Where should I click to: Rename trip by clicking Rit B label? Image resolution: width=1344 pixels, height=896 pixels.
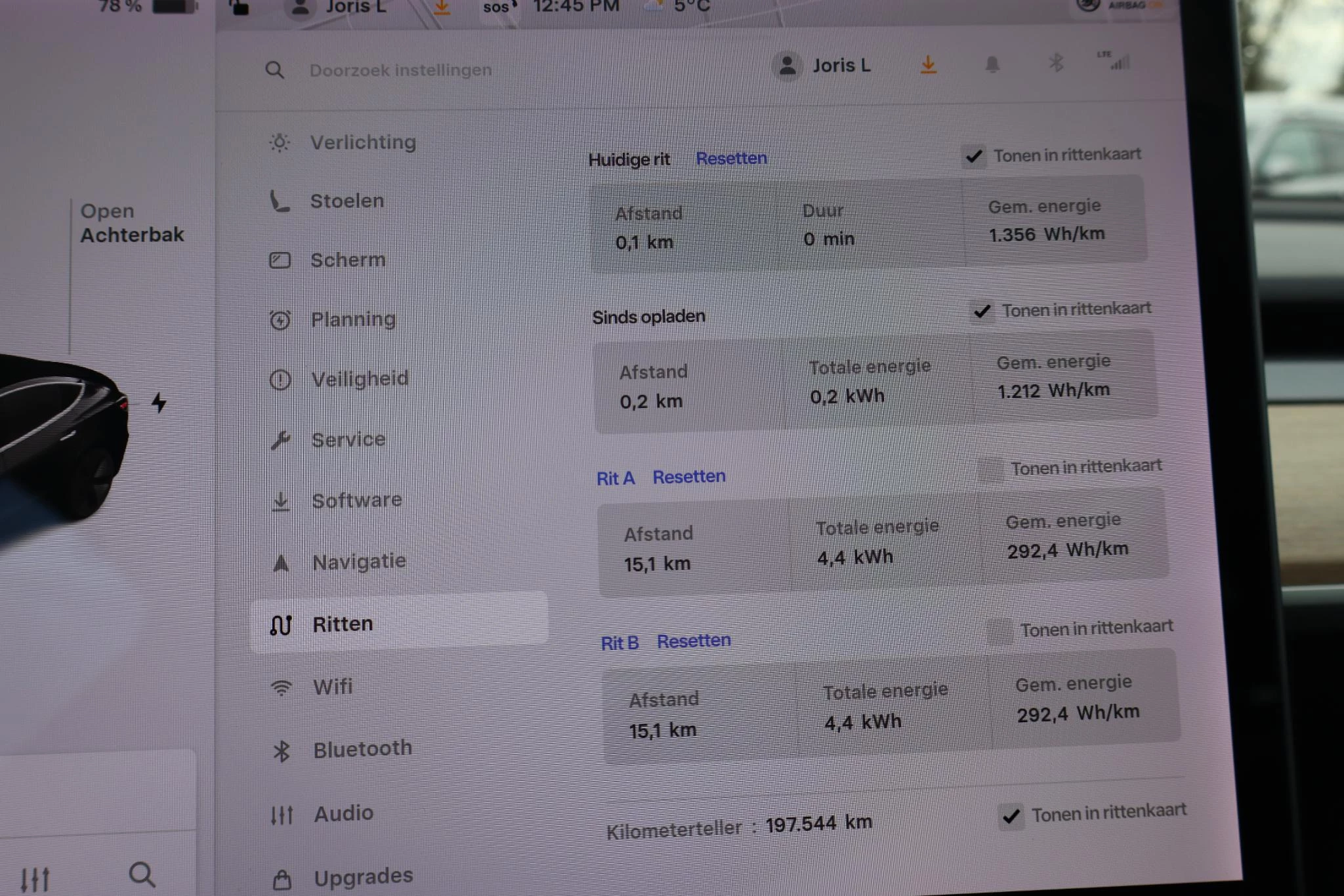point(619,643)
